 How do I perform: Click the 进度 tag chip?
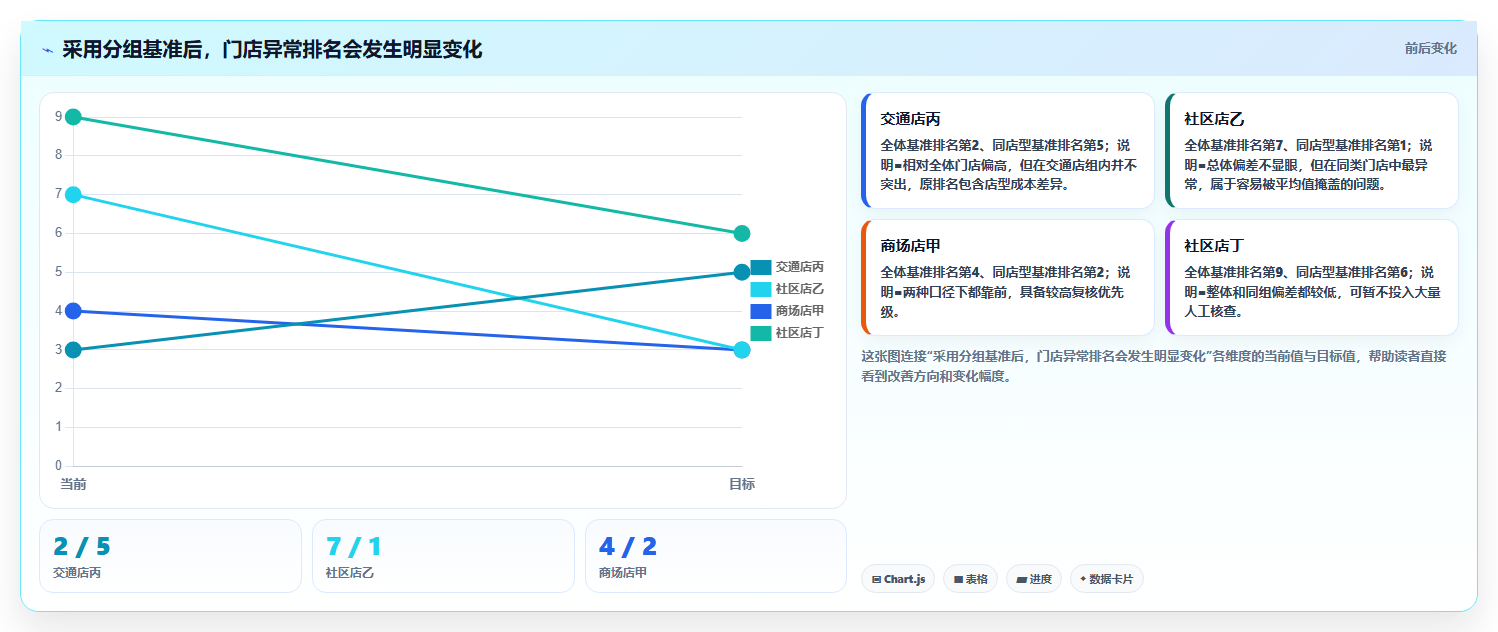[x=1034, y=579]
